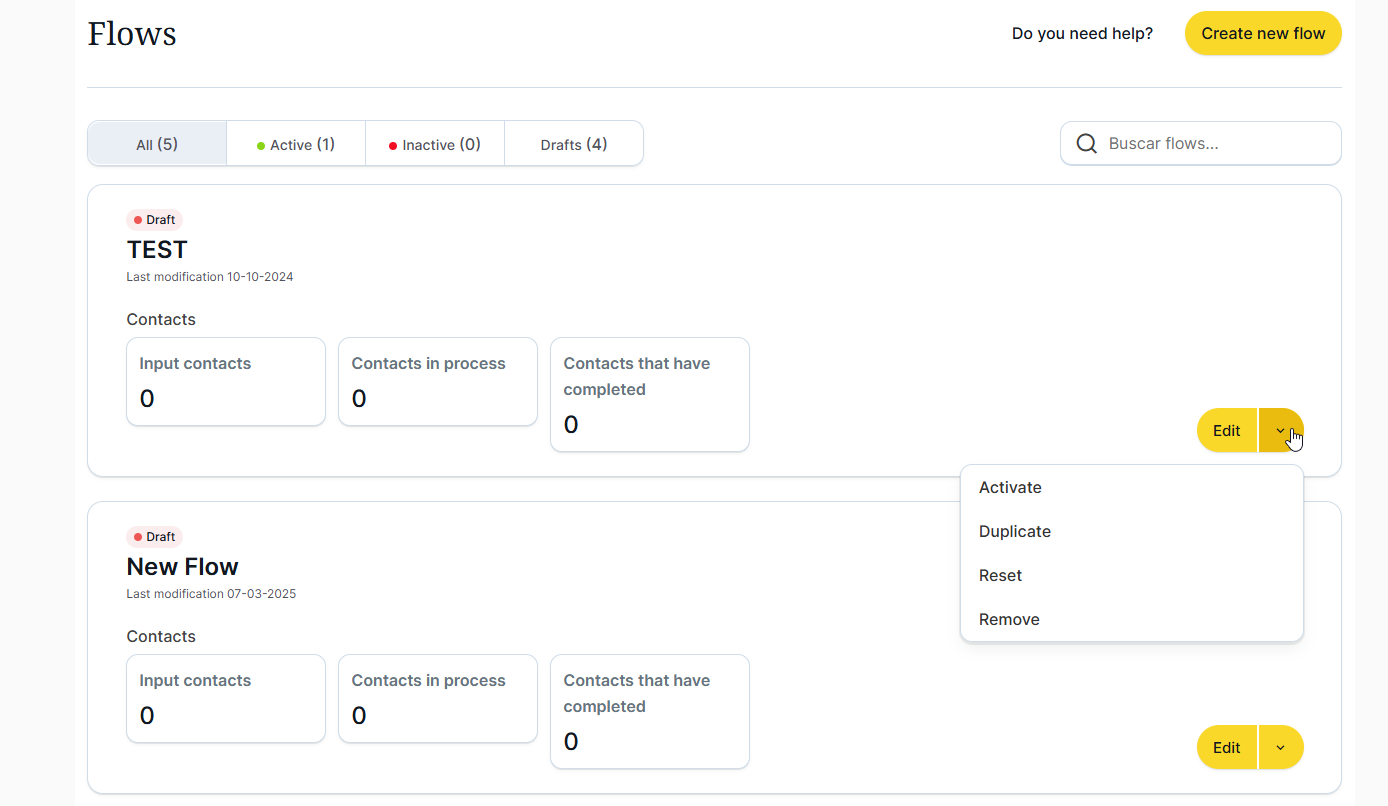
Task: Switch to the Inactive (0) tab
Action: 435,144
